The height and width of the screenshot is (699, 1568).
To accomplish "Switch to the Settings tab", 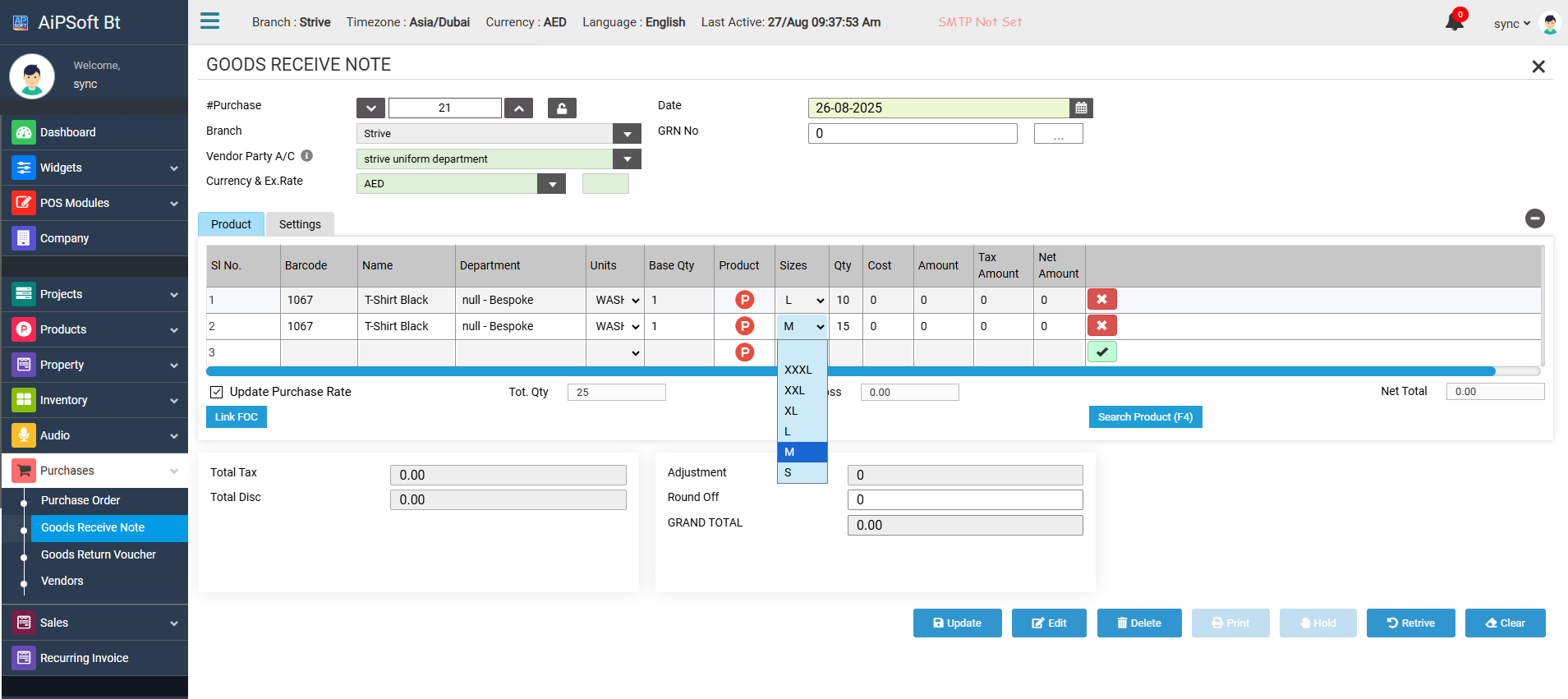I will click(x=300, y=224).
